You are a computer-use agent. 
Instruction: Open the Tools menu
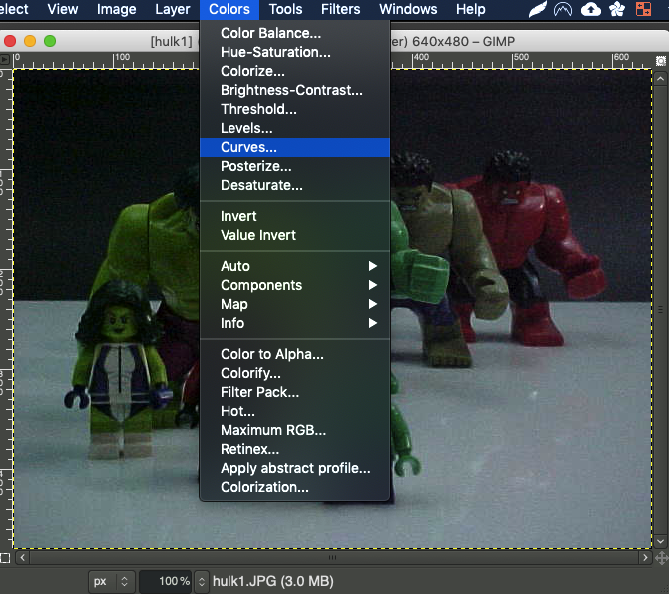(x=285, y=9)
